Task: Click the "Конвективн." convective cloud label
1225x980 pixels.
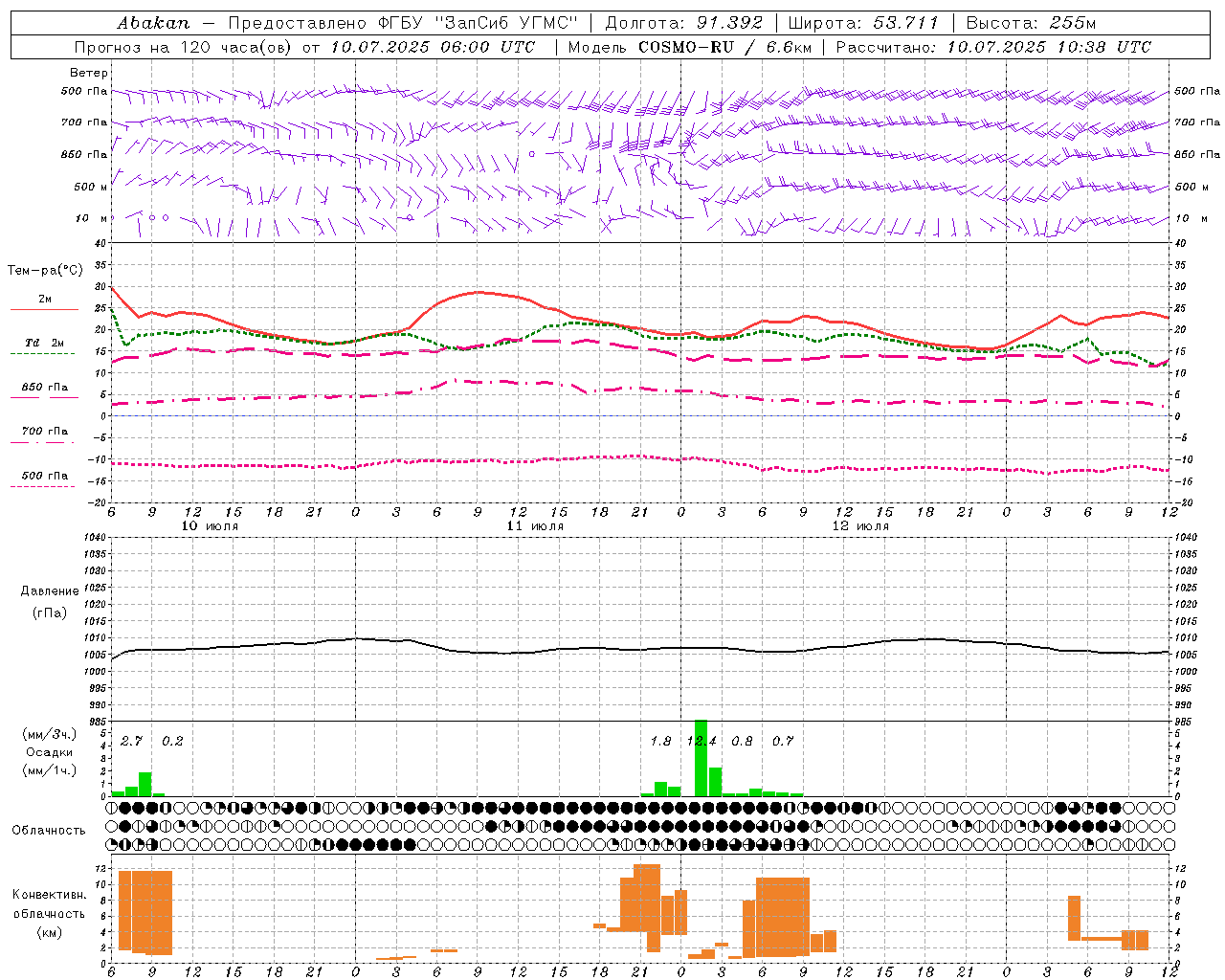Action: 49,895
